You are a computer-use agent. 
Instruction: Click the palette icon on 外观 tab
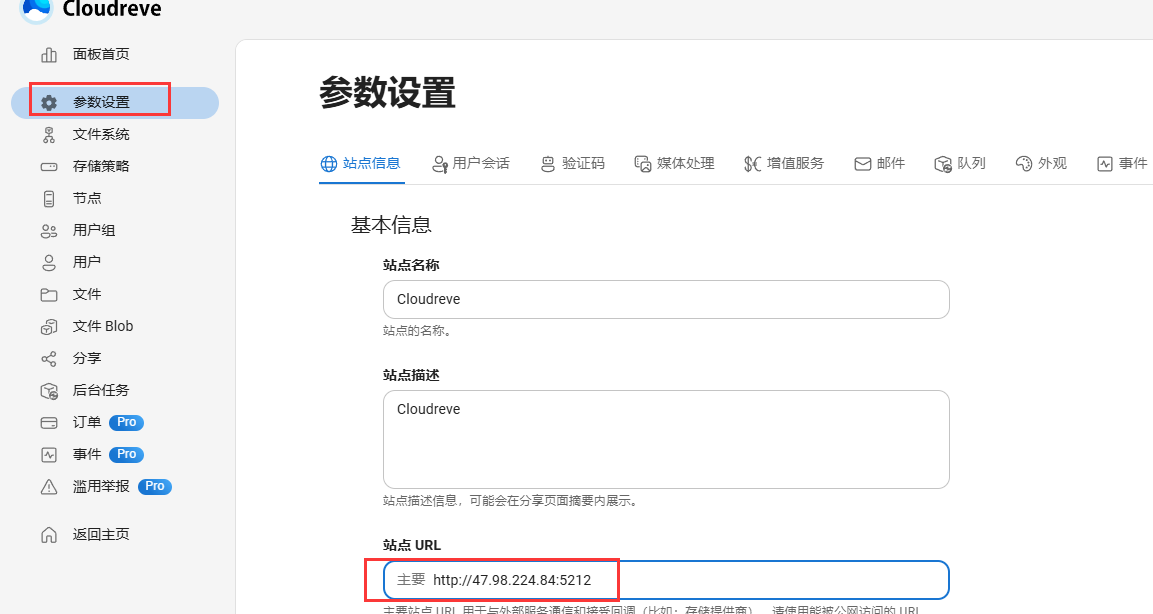click(x=1024, y=164)
